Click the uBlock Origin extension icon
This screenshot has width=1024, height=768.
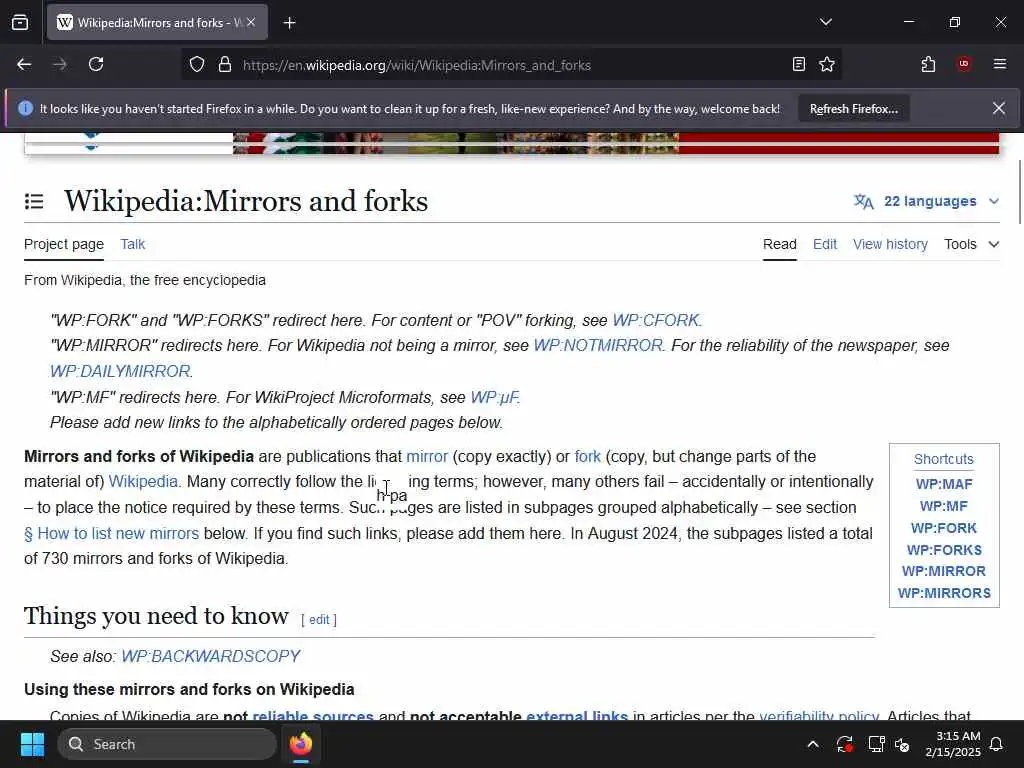[x=964, y=64]
